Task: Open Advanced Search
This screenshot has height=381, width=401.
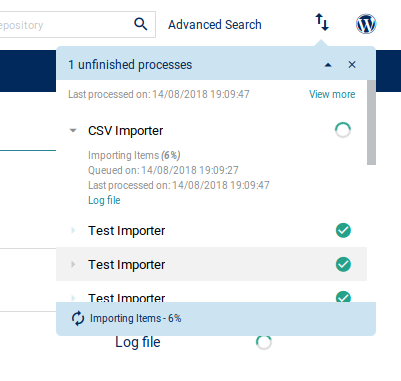Action: (215, 25)
